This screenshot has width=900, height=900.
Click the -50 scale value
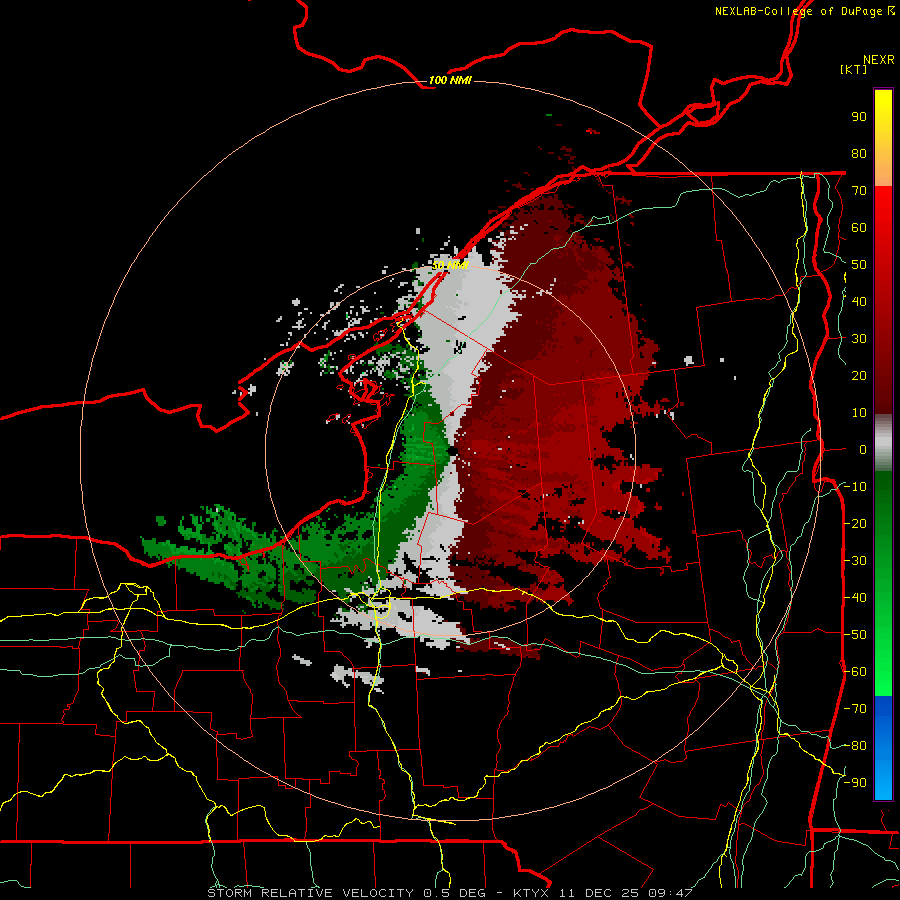click(x=855, y=635)
